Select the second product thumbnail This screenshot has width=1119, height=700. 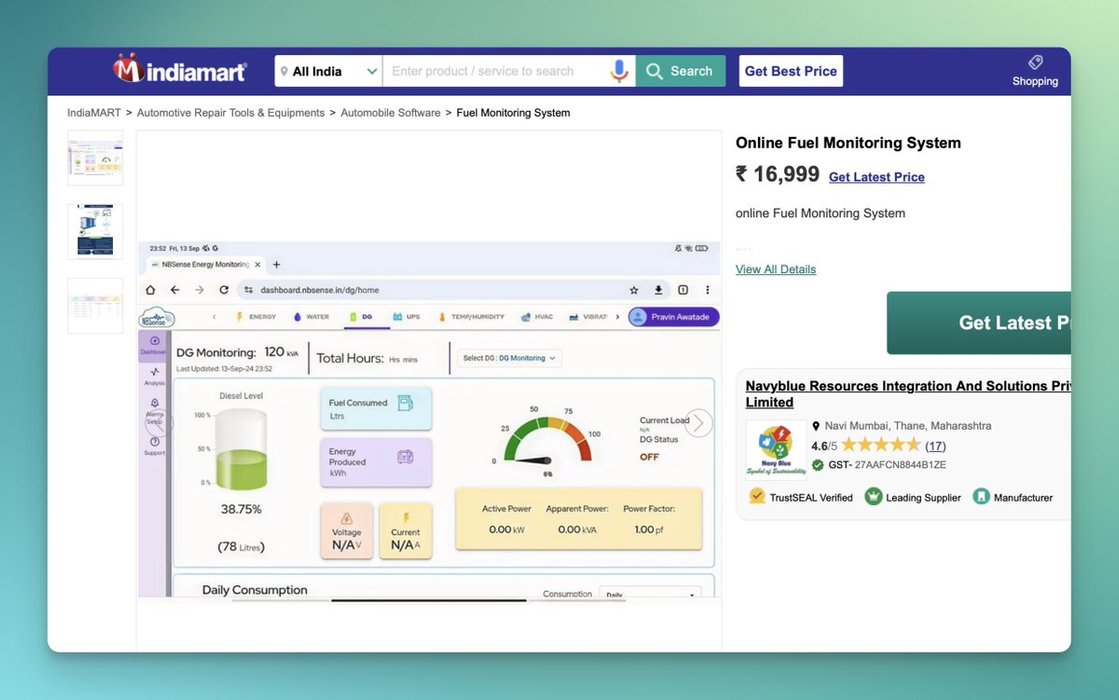(x=95, y=232)
